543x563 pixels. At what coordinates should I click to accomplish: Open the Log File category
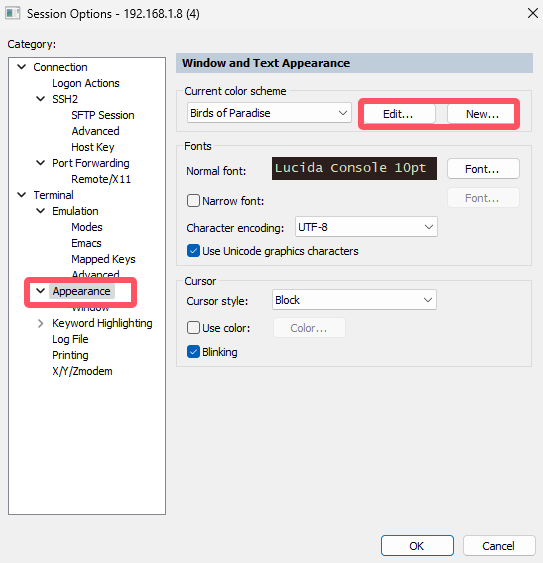pyautogui.click(x=70, y=339)
